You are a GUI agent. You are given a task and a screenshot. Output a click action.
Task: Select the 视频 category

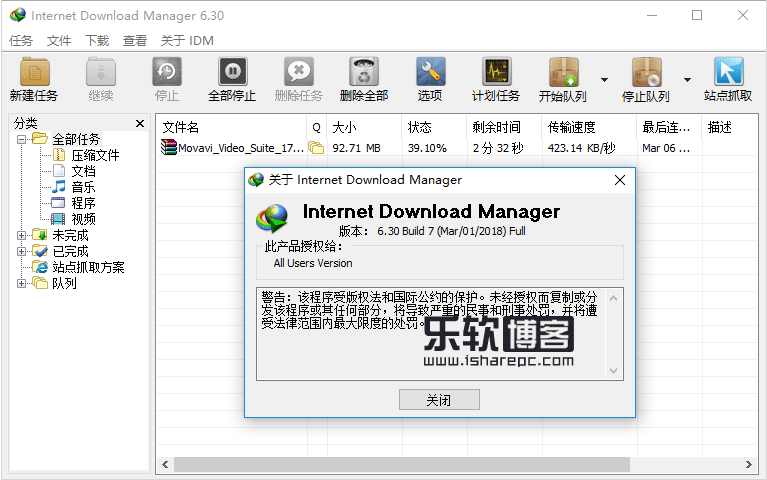(83, 219)
